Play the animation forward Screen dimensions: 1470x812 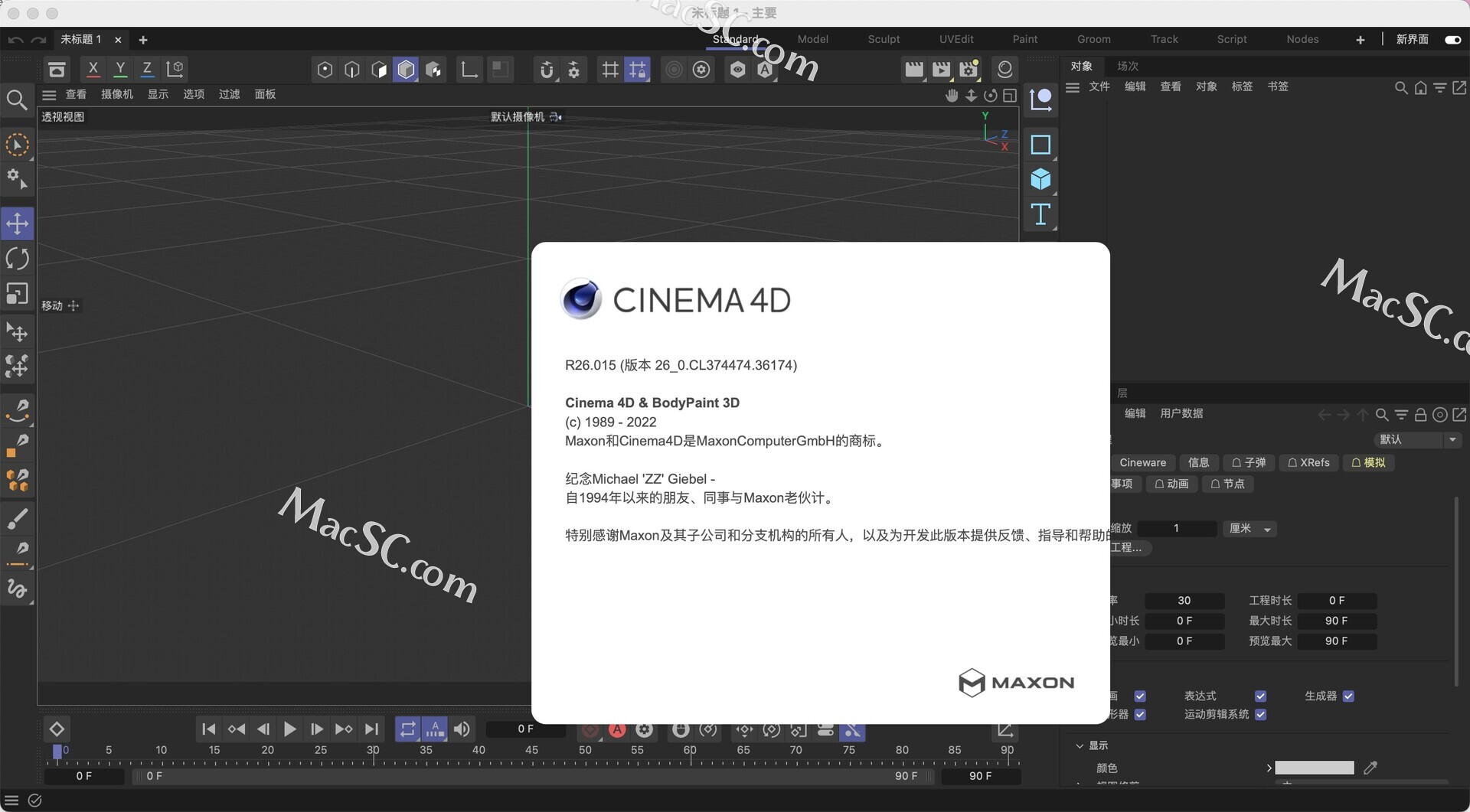click(289, 729)
